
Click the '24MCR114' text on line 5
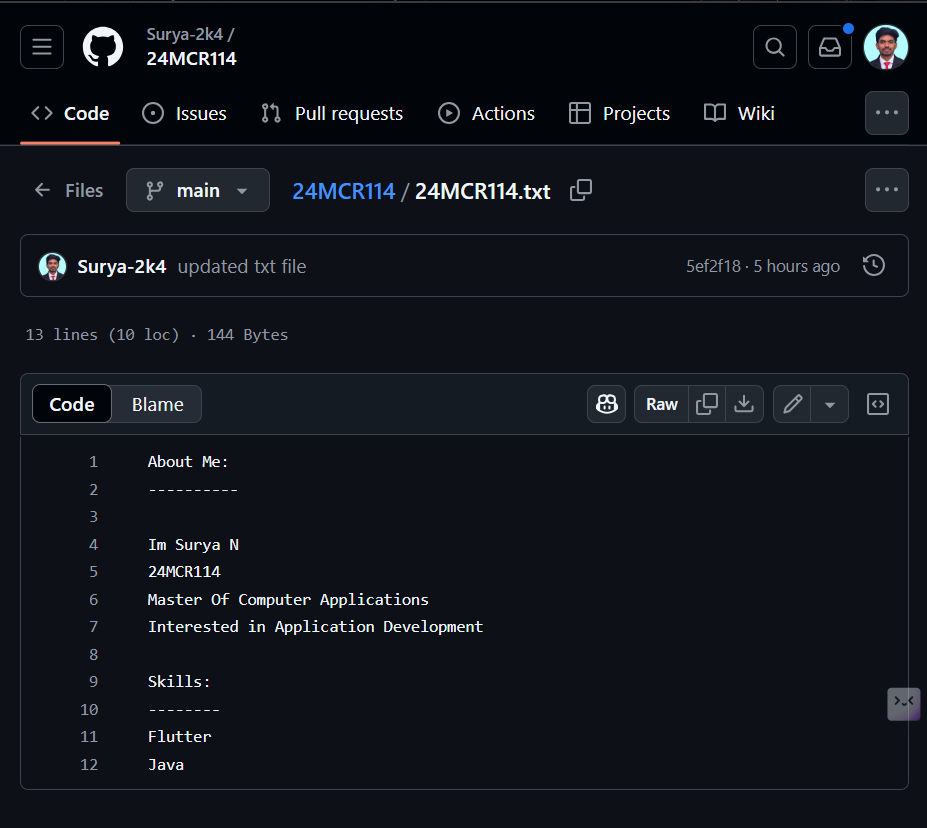click(184, 572)
